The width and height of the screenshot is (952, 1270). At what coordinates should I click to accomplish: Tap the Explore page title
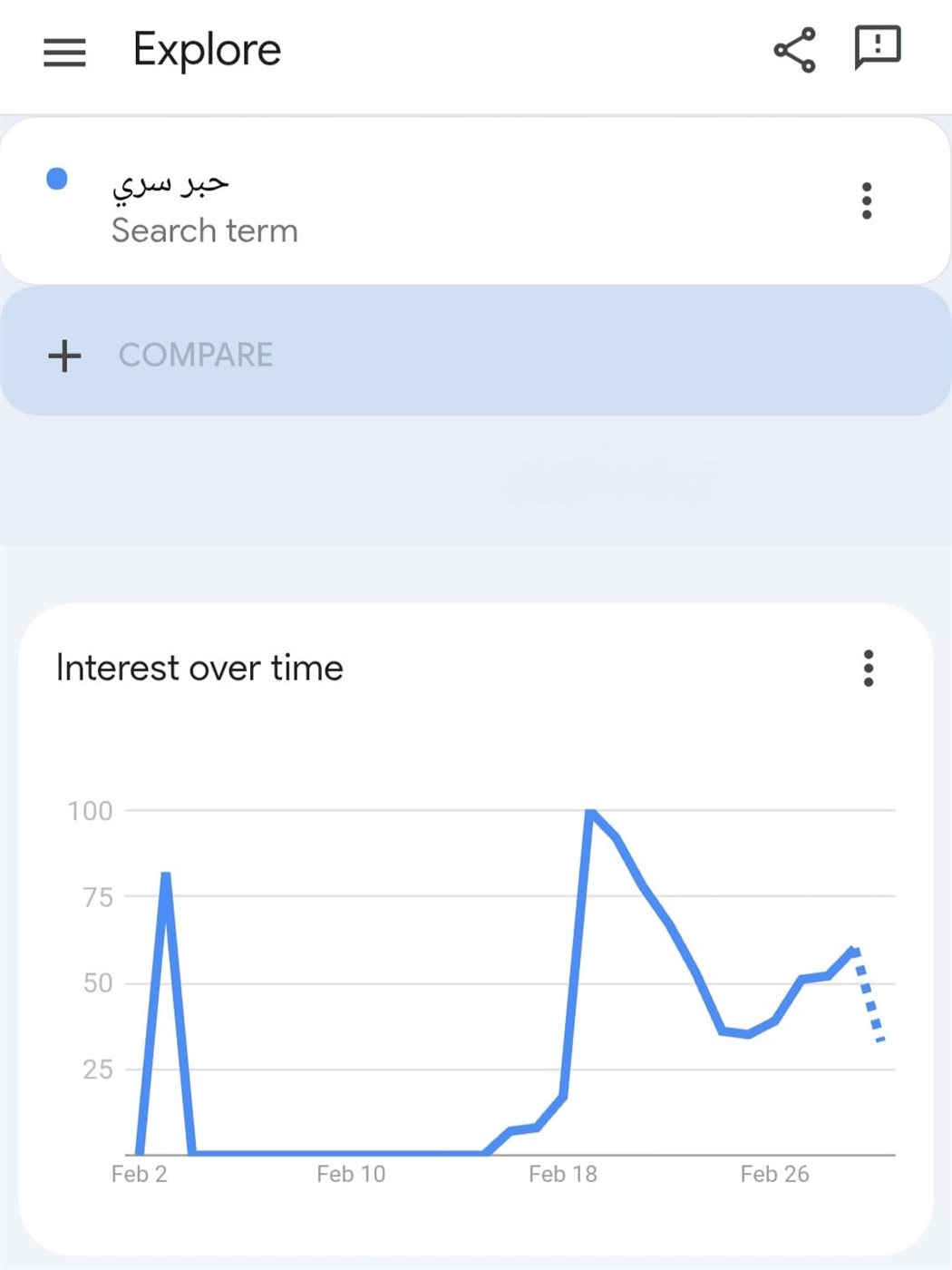[x=207, y=50]
